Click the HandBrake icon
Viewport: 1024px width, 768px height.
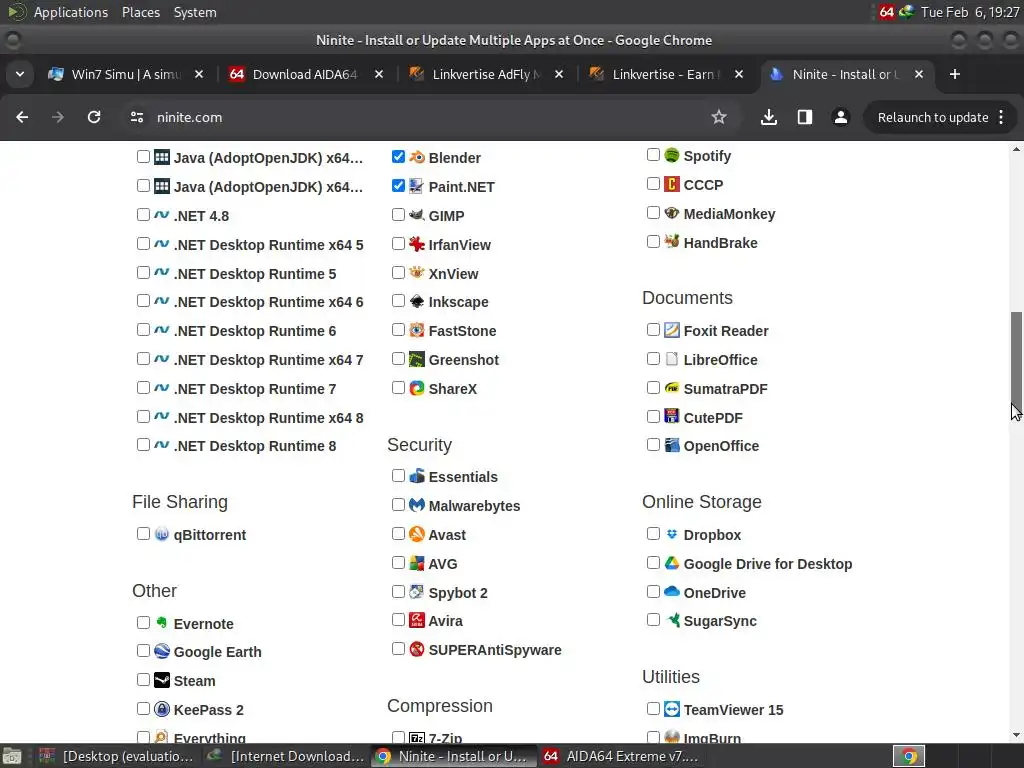pos(672,242)
